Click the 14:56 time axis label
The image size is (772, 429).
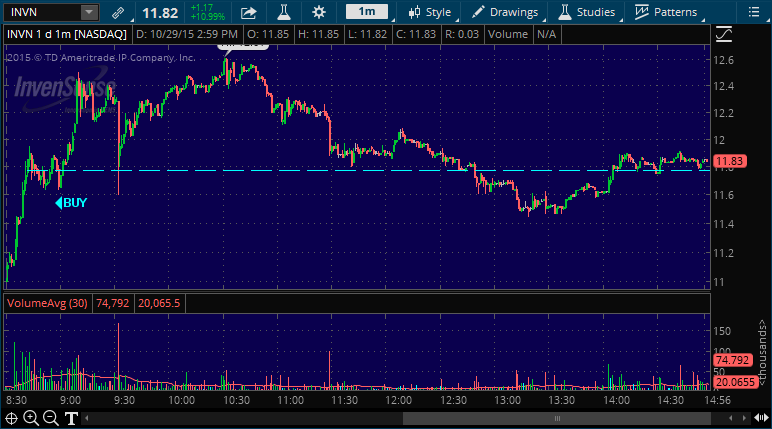pos(718,400)
